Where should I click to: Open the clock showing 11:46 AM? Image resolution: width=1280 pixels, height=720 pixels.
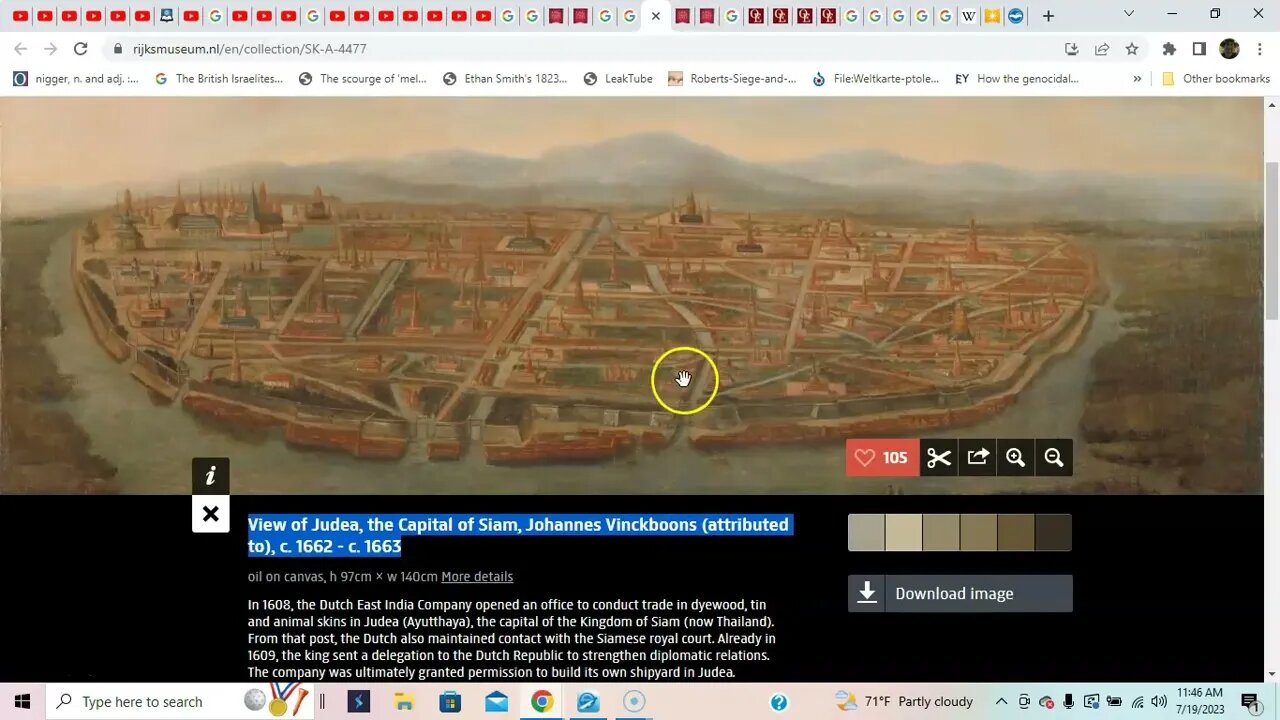pyautogui.click(x=1199, y=701)
